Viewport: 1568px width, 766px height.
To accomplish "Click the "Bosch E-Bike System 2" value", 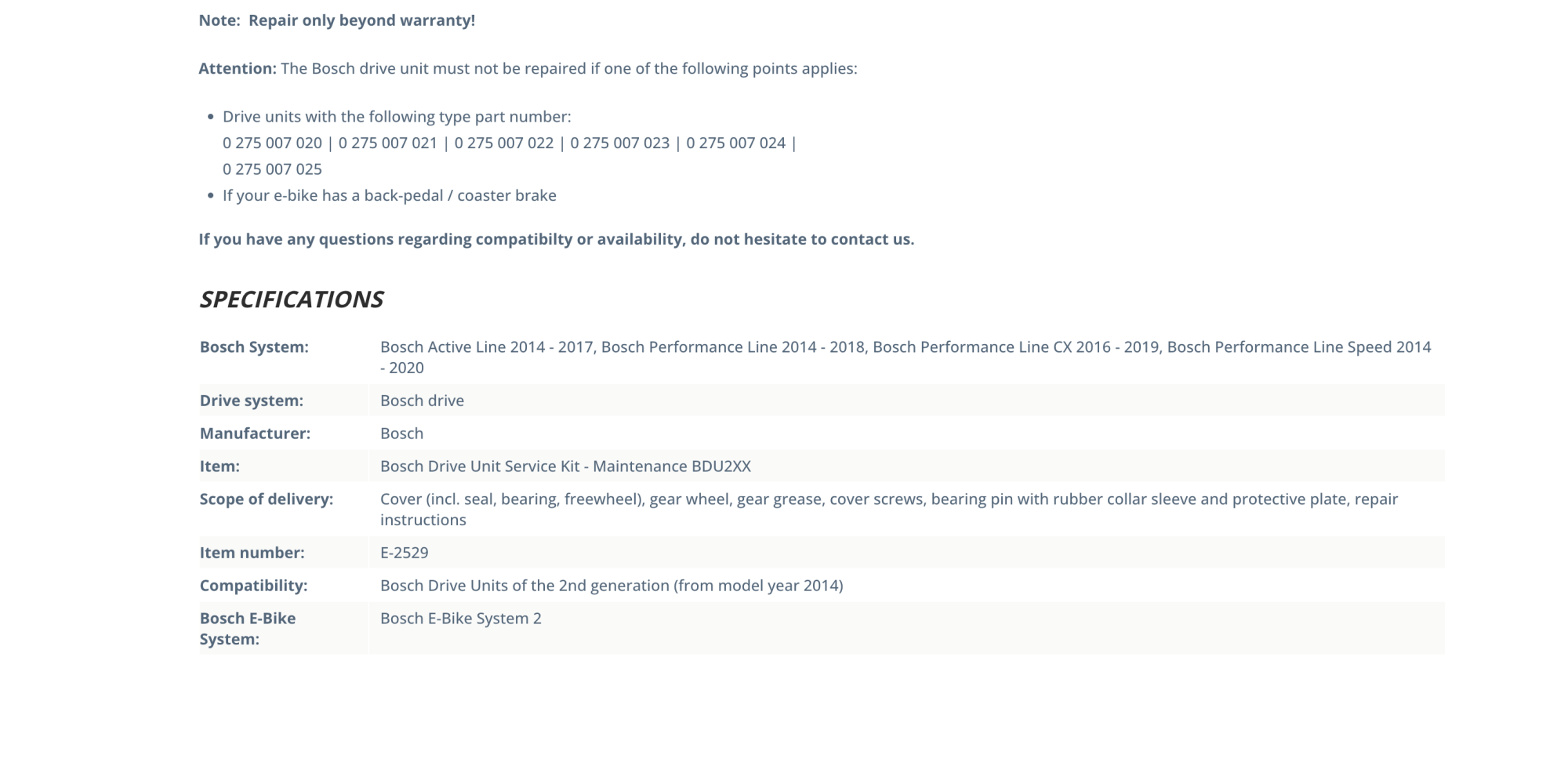I will click(x=460, y=619).
